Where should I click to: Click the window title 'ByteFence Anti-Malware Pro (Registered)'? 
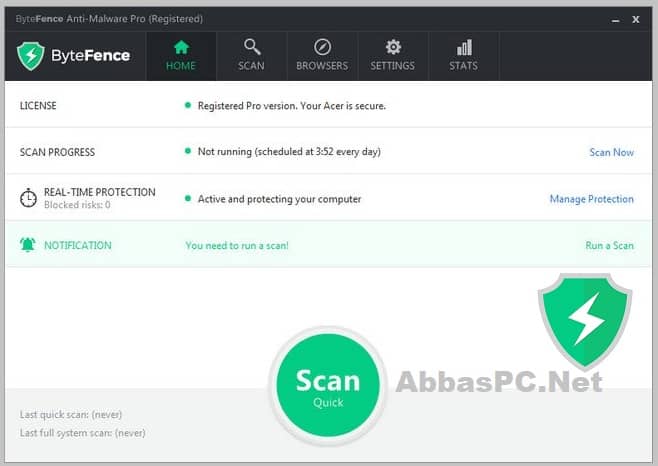[x=109, y=19]
